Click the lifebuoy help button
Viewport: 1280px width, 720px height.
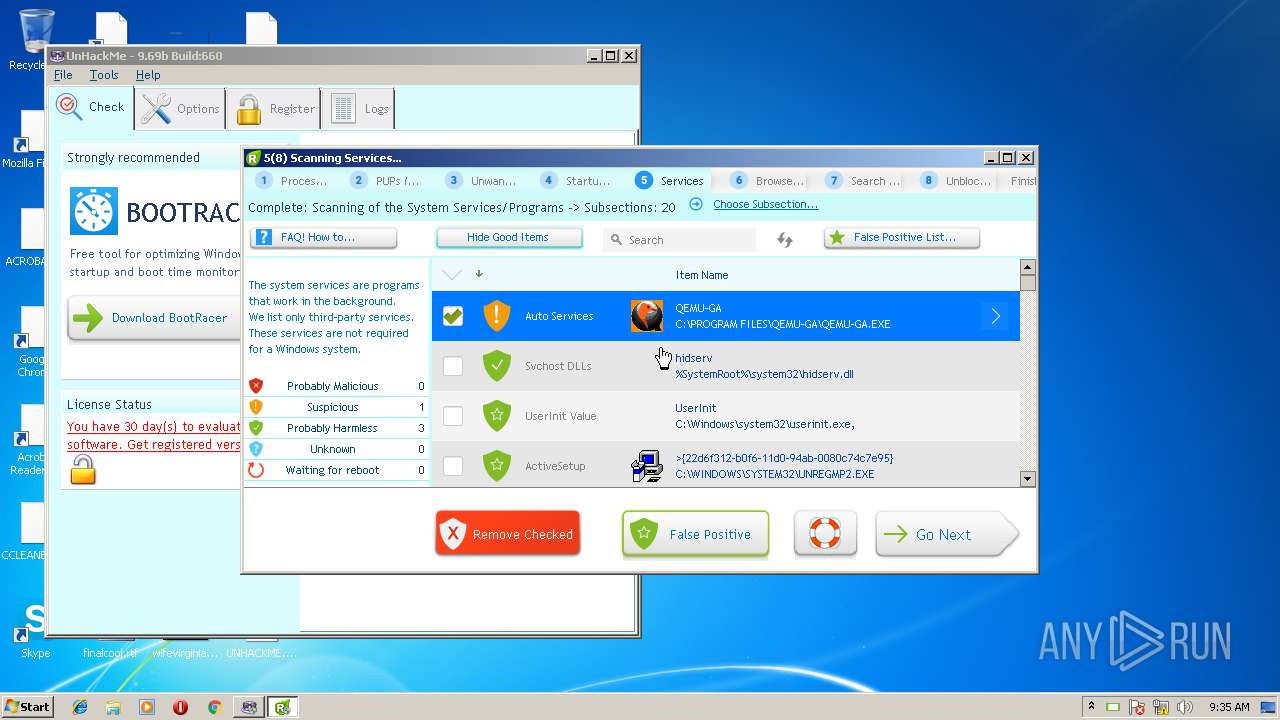point(825,534)
